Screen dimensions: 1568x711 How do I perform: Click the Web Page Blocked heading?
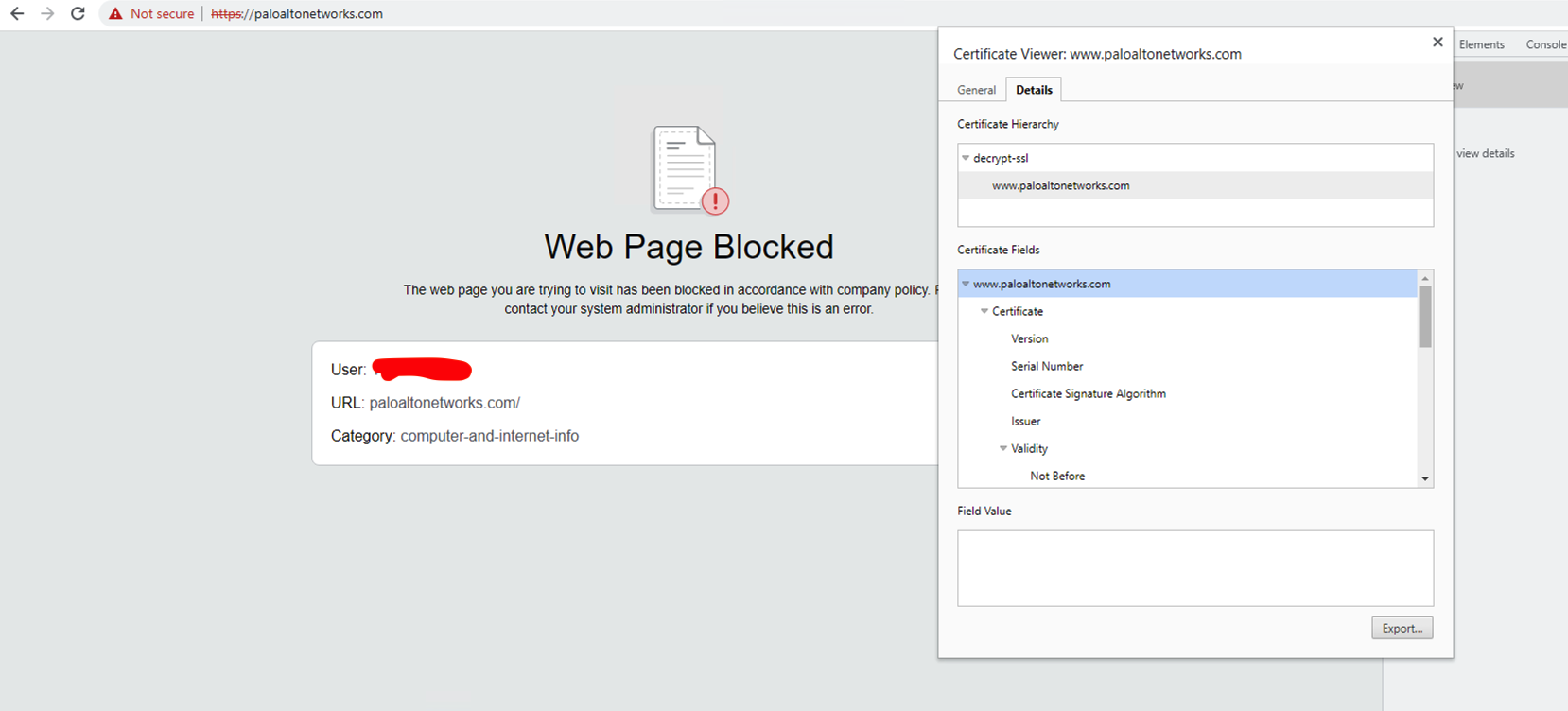688,247
